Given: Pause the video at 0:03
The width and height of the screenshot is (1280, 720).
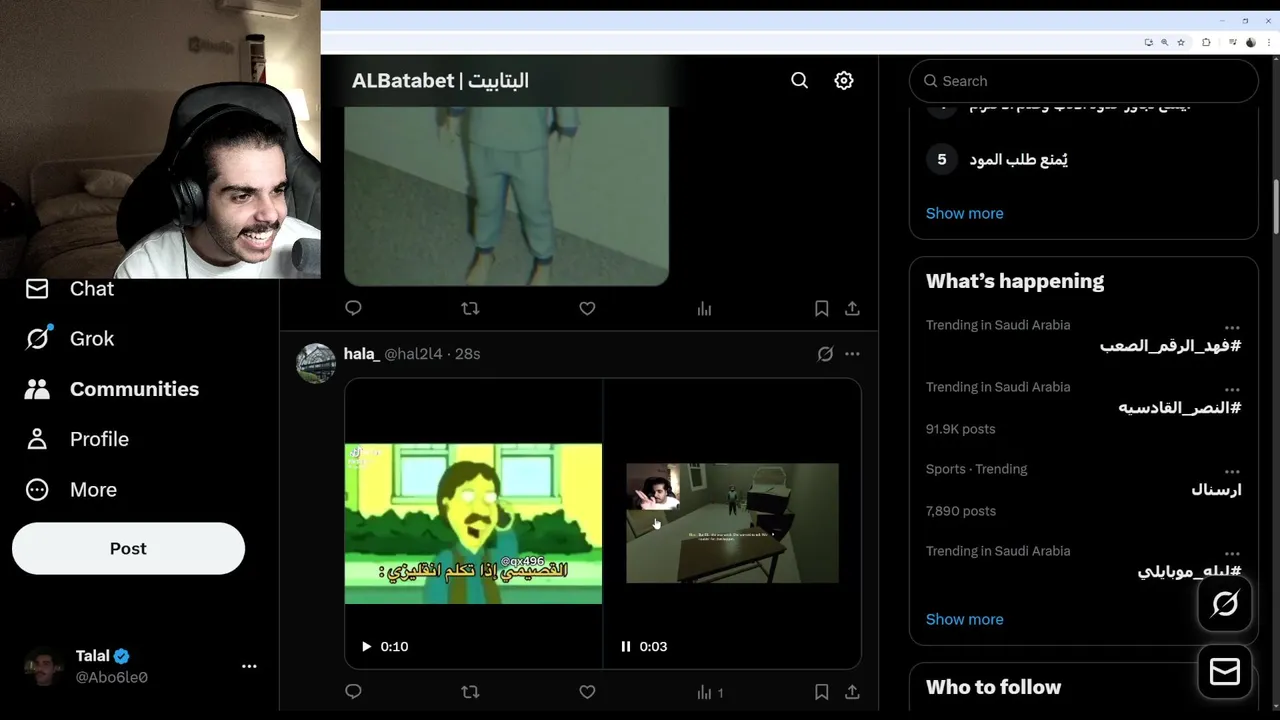Looking at the screenshot, I should click(x=626, y=646).
